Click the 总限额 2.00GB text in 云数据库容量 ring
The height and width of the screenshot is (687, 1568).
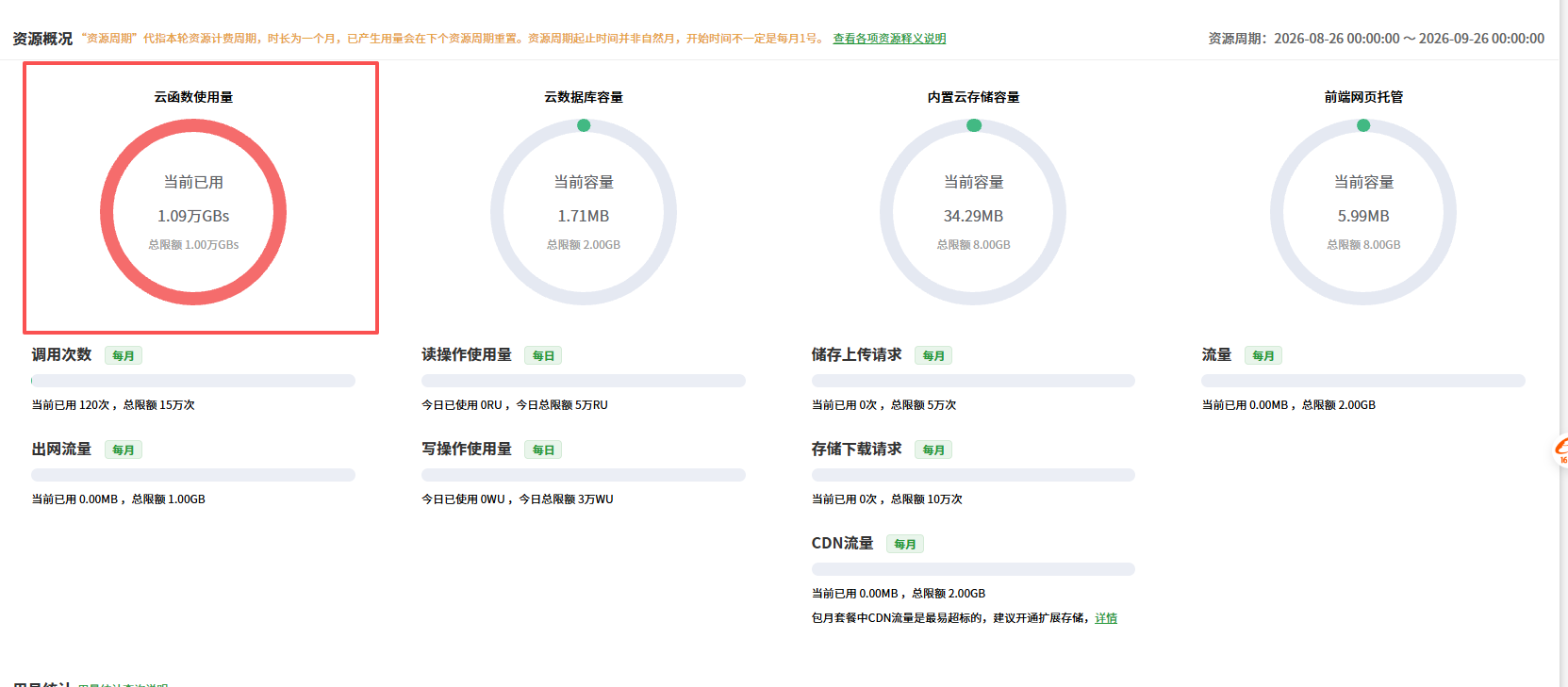tap(584, 245)
